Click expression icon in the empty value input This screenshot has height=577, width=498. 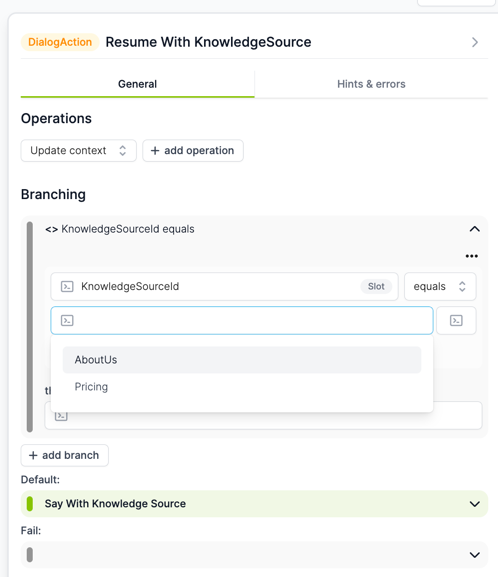pos(67,321)
